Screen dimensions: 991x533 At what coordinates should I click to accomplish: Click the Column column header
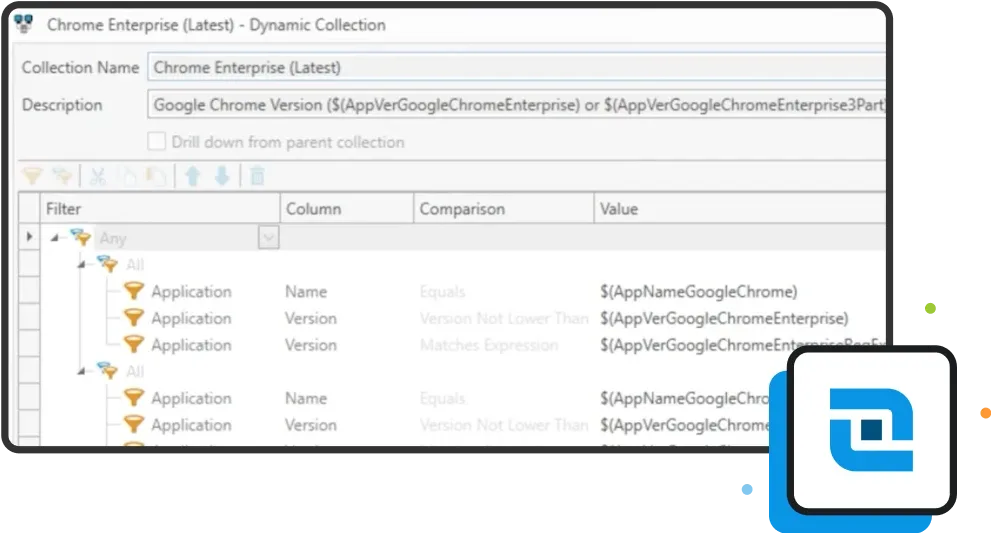[346, 209]
